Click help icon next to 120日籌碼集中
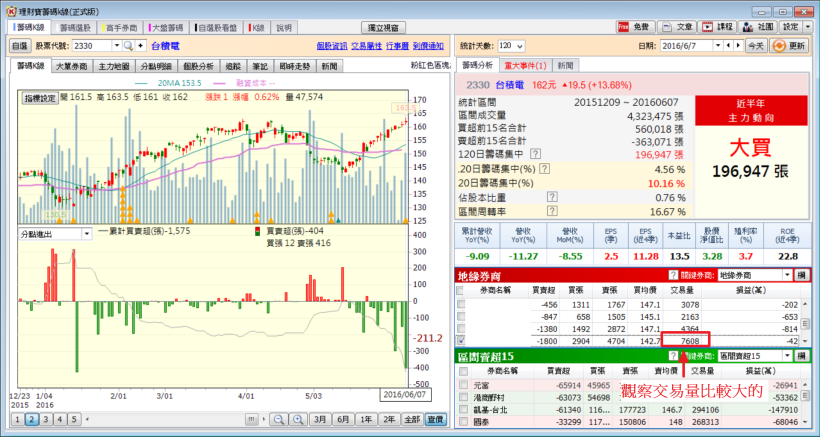 click(x=535, y=154)
